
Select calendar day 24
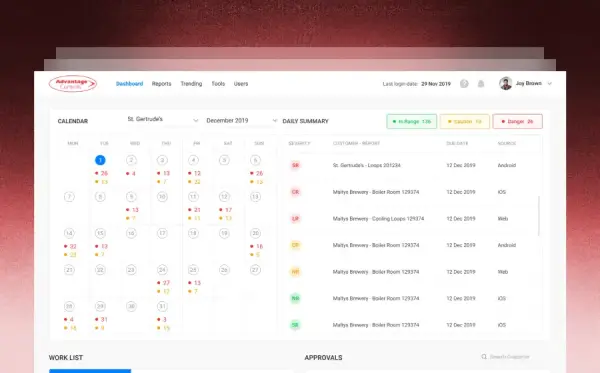pos(162,270)
